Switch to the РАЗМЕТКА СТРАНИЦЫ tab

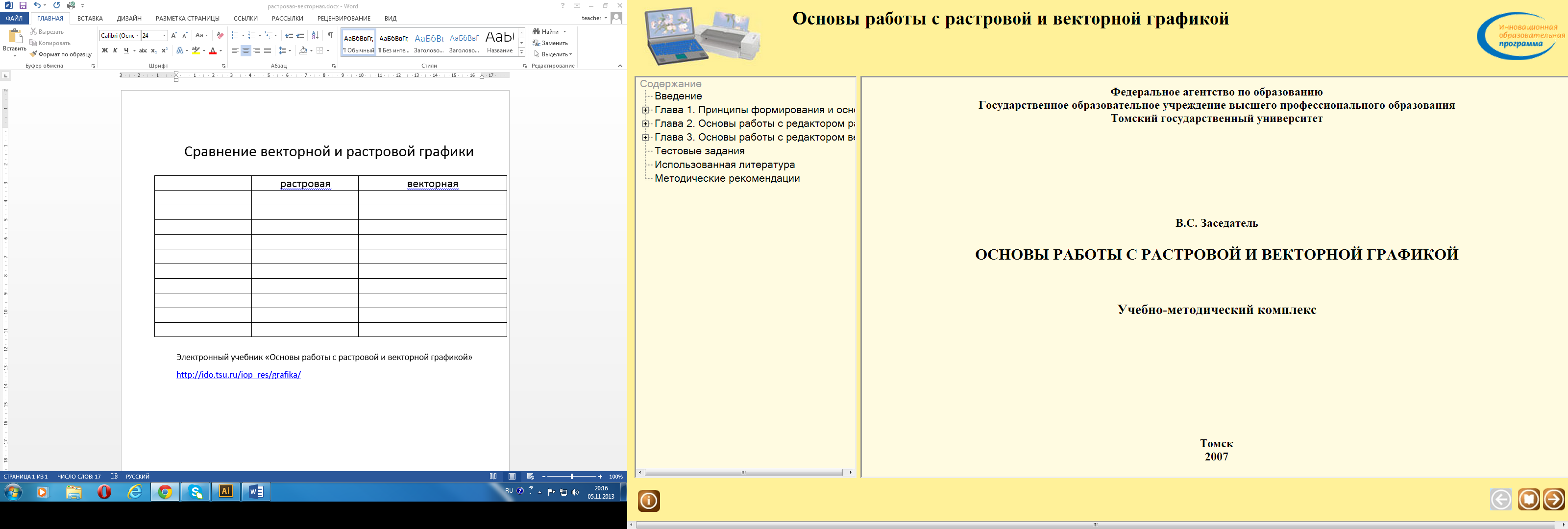(x=188, y=18)
